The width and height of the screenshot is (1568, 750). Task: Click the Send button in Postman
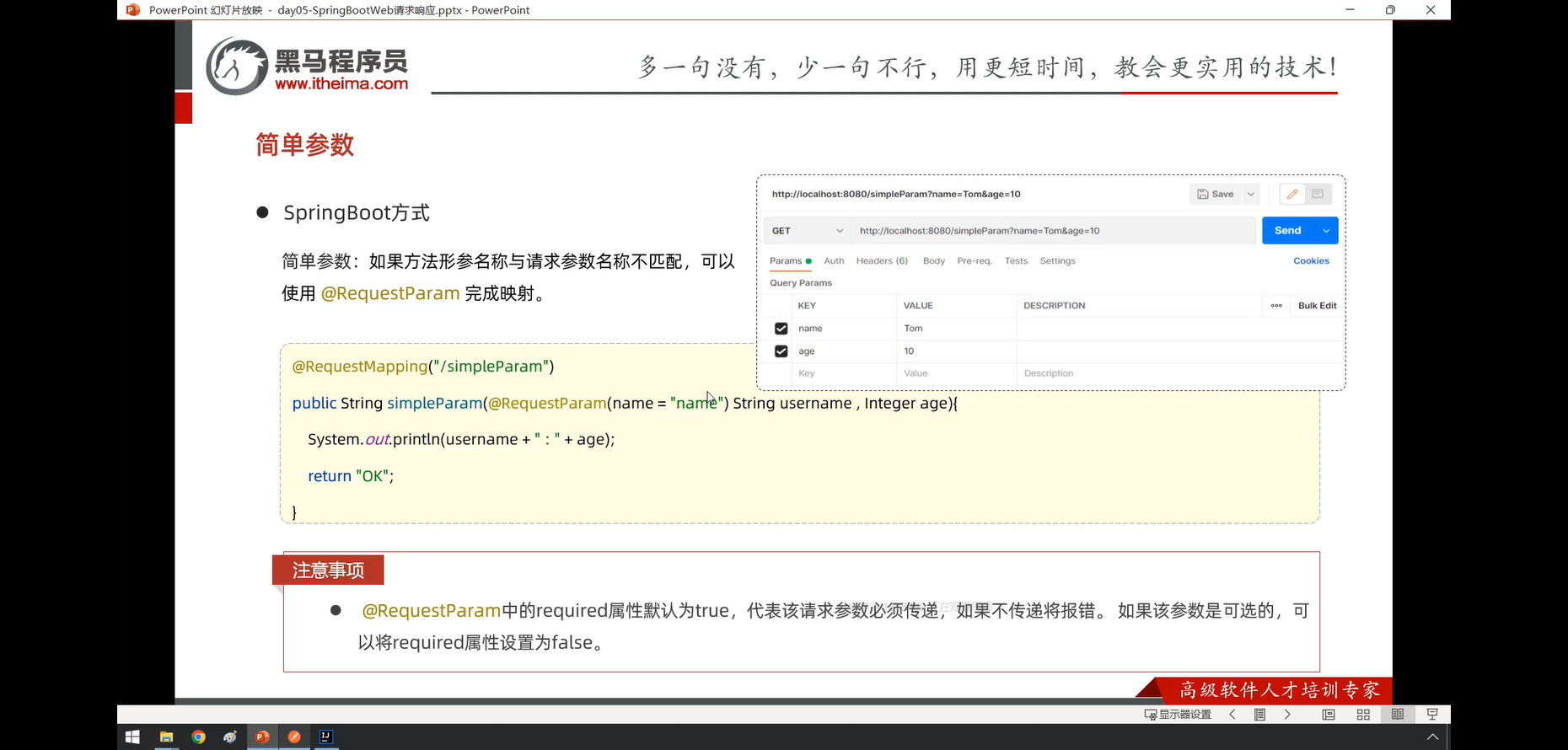coord(1288,231)
